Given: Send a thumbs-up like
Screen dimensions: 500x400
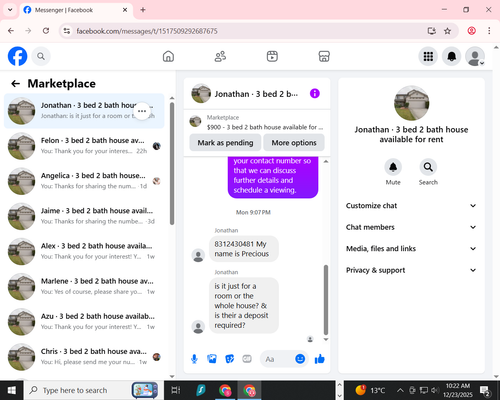Looking at the screenshot, I should click(320, 359).
